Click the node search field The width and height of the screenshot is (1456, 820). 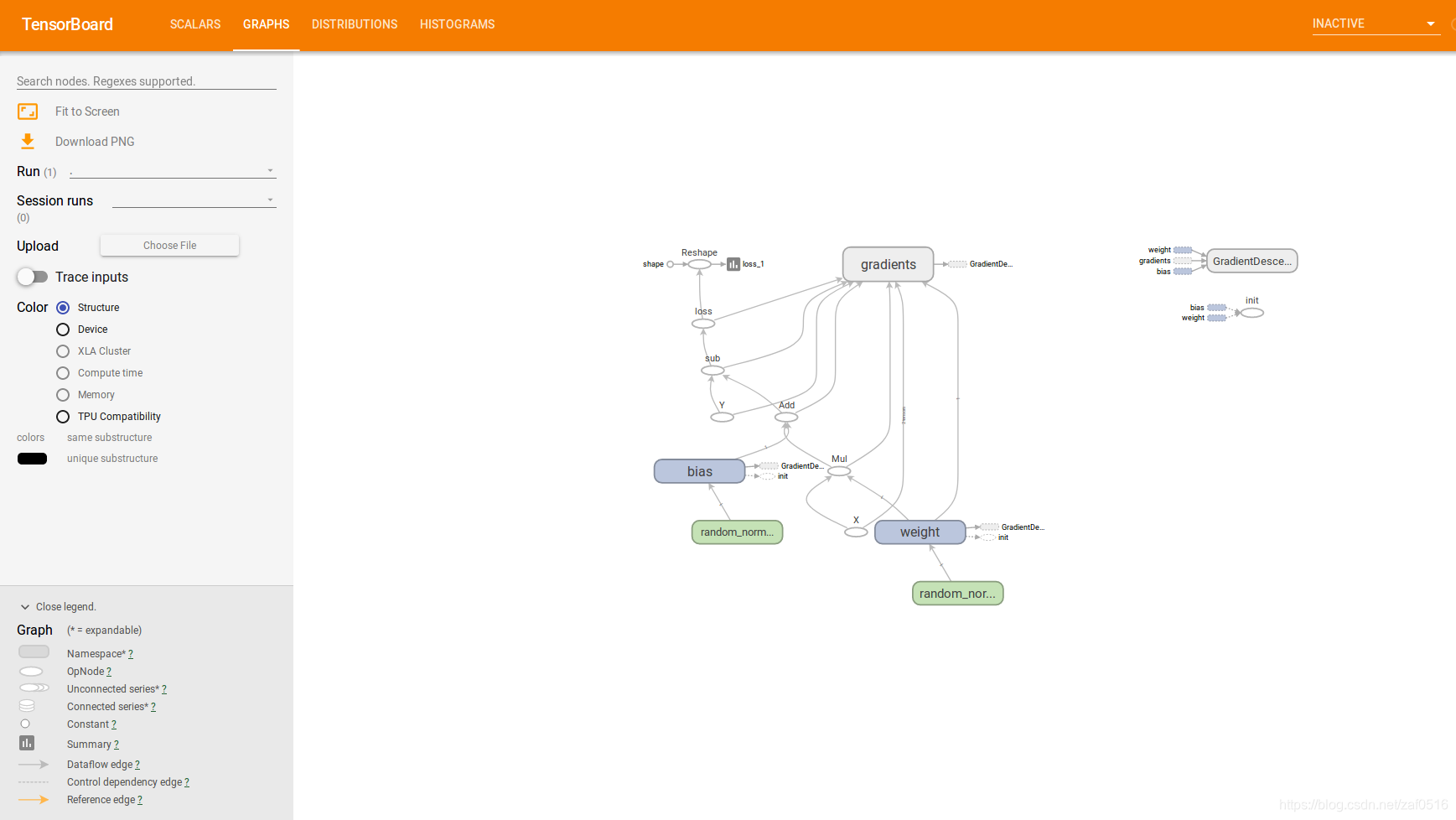click(x=142, y=80)
